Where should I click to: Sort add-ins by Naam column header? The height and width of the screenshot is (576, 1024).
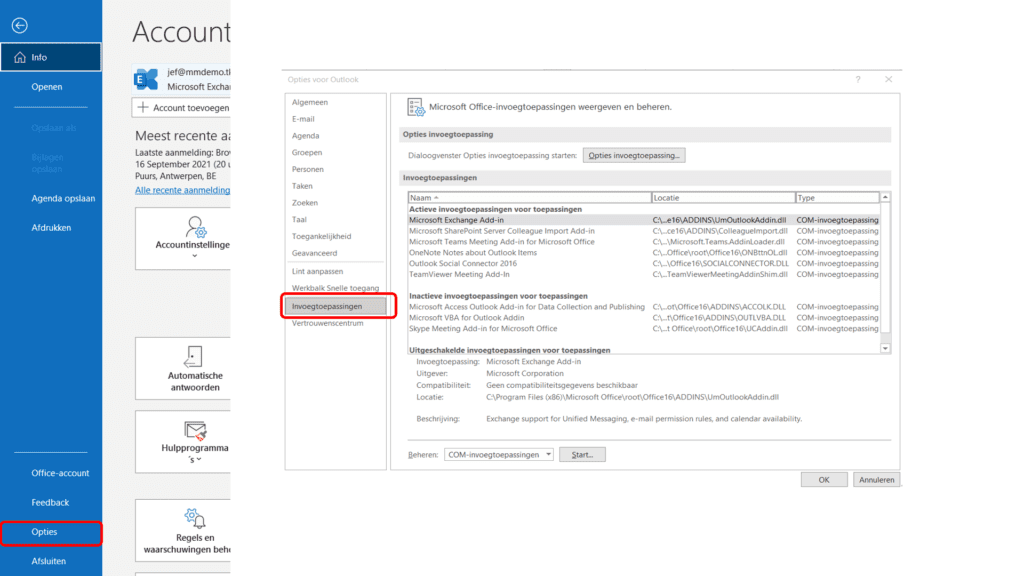click(530, 197)
